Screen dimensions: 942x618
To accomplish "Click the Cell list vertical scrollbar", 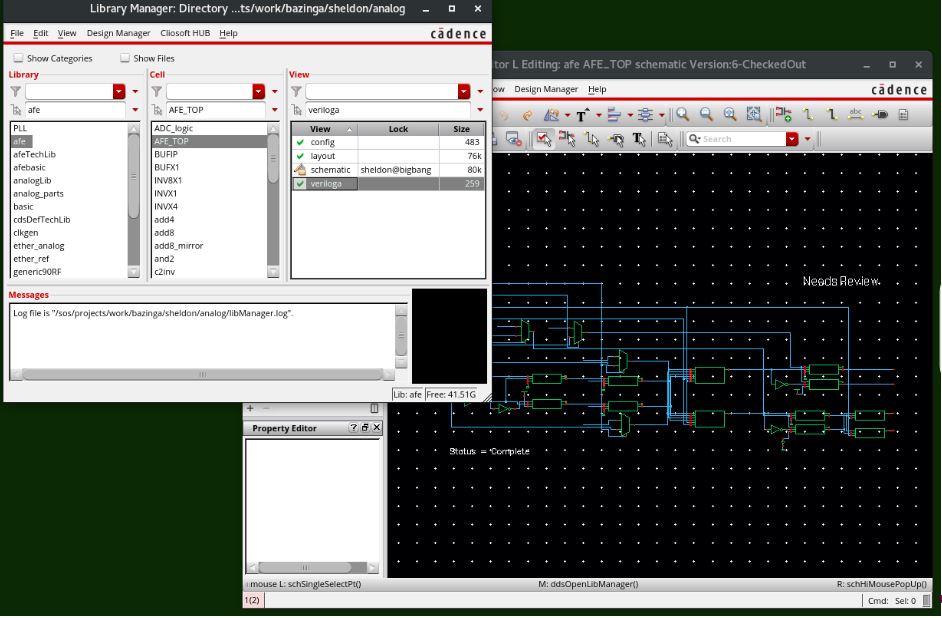I will 273,200.
